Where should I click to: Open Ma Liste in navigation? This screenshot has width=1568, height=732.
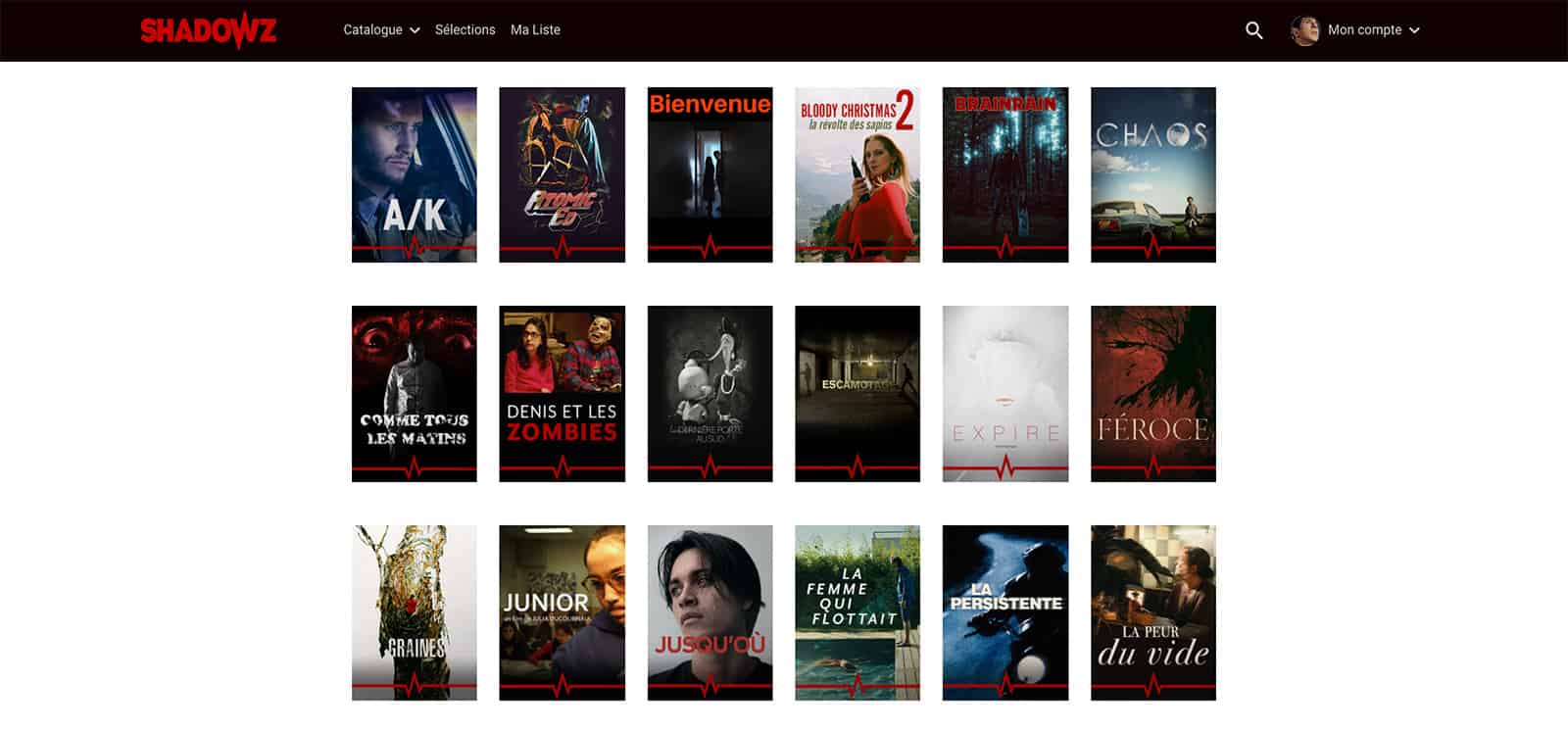click(x=535, y=30)
